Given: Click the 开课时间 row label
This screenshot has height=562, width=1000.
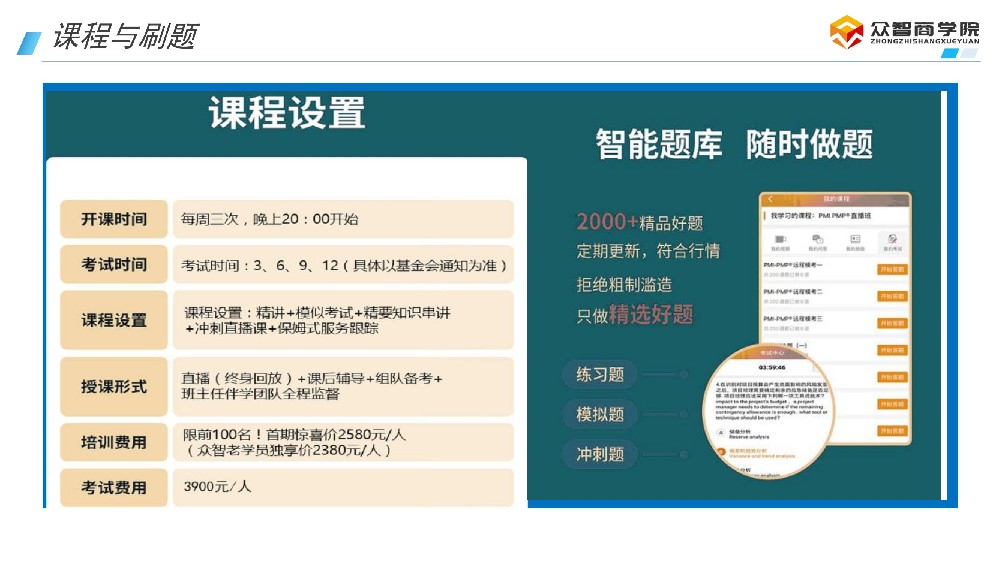Looking at the screenshot, I should click(113, 219).
